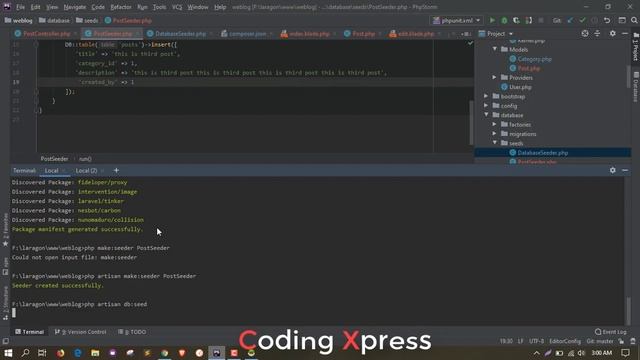Commit changes with the green checkmark
Viewport: 640px width, 360px height.
[582, 20]
